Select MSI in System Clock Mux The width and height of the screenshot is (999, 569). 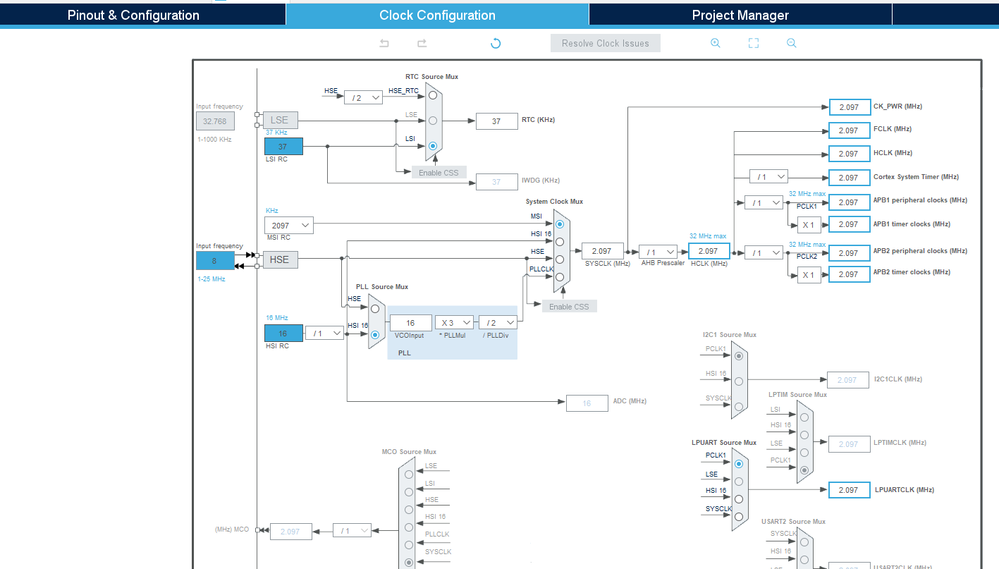559,224
